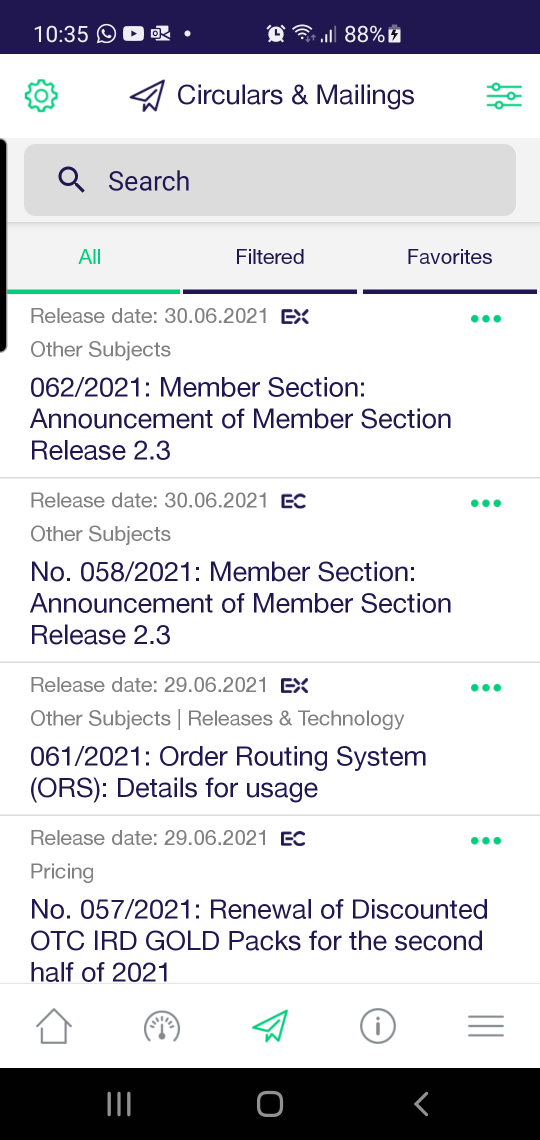Open 061/2021 Order Routing System circular
The height and width of the screenshot is (1140, 540).
[228, 772]
